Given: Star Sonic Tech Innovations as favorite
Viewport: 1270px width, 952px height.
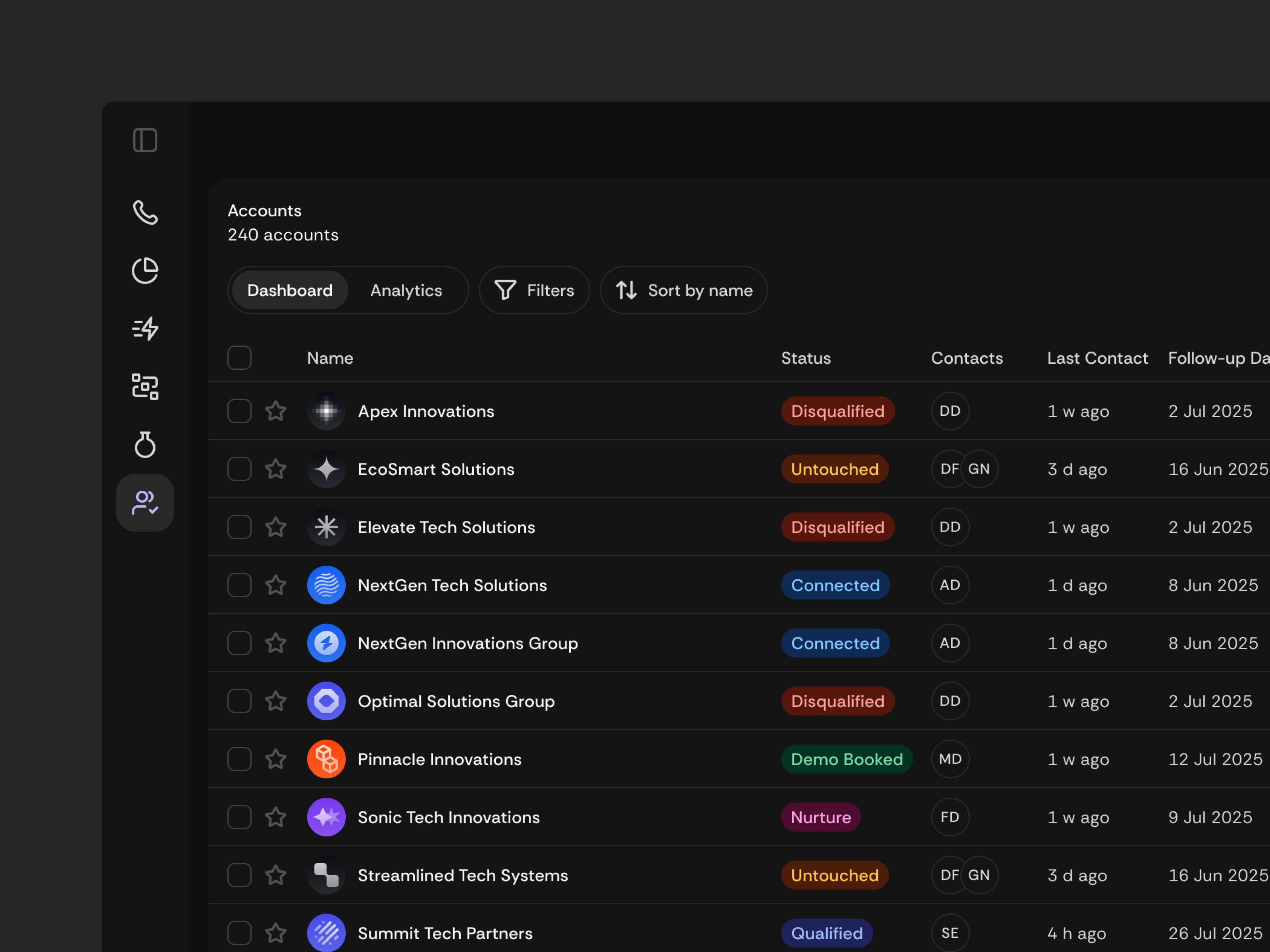Looking at the screenshot, I should point(275,817).
